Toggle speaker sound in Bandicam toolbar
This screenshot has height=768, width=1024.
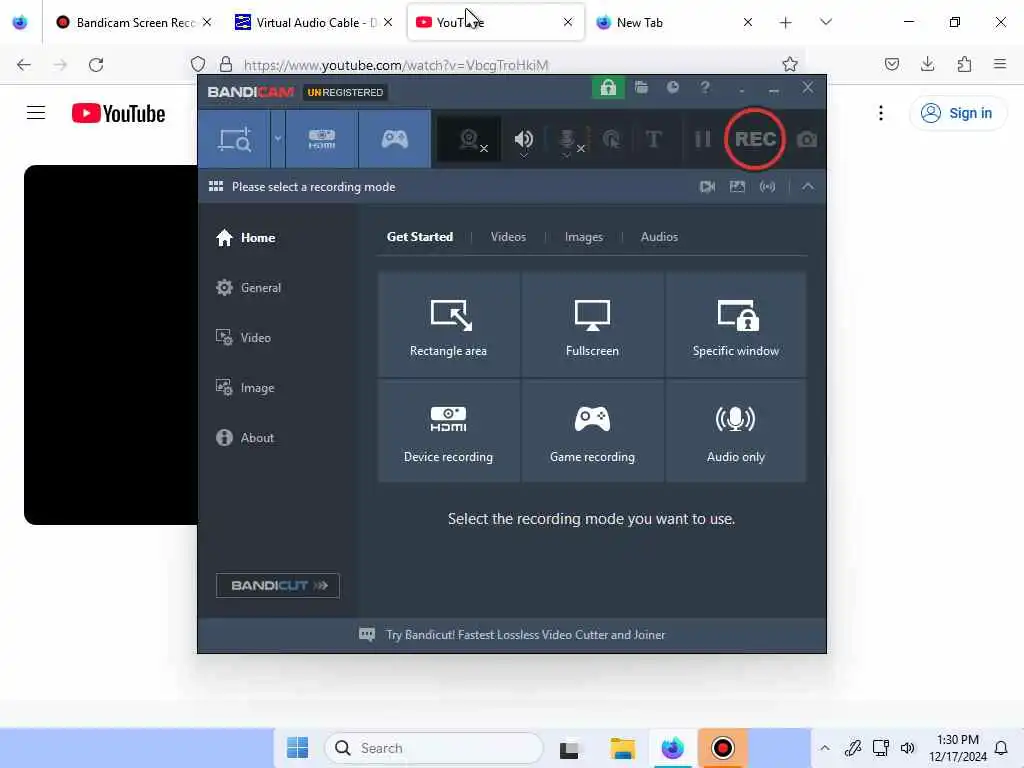(x=524, y=139)
